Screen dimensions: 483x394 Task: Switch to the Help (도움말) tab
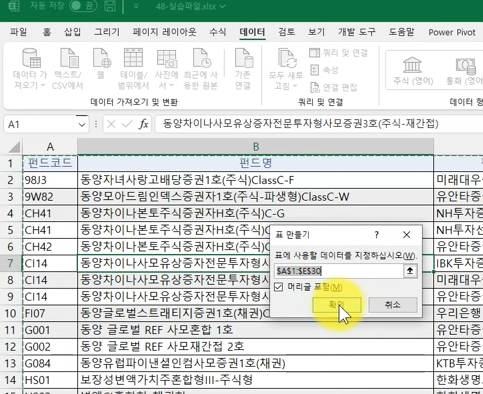tap(401, 32)
